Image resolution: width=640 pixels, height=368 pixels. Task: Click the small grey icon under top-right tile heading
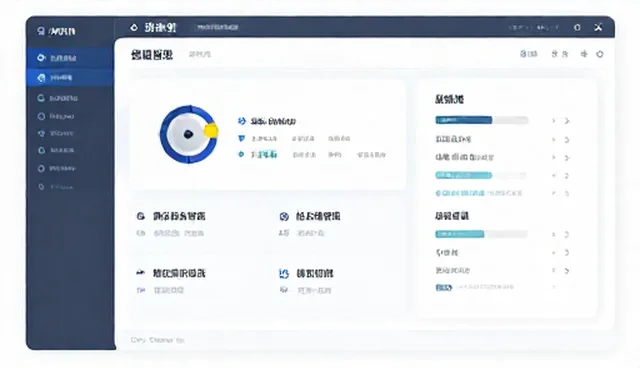point(284,233)
